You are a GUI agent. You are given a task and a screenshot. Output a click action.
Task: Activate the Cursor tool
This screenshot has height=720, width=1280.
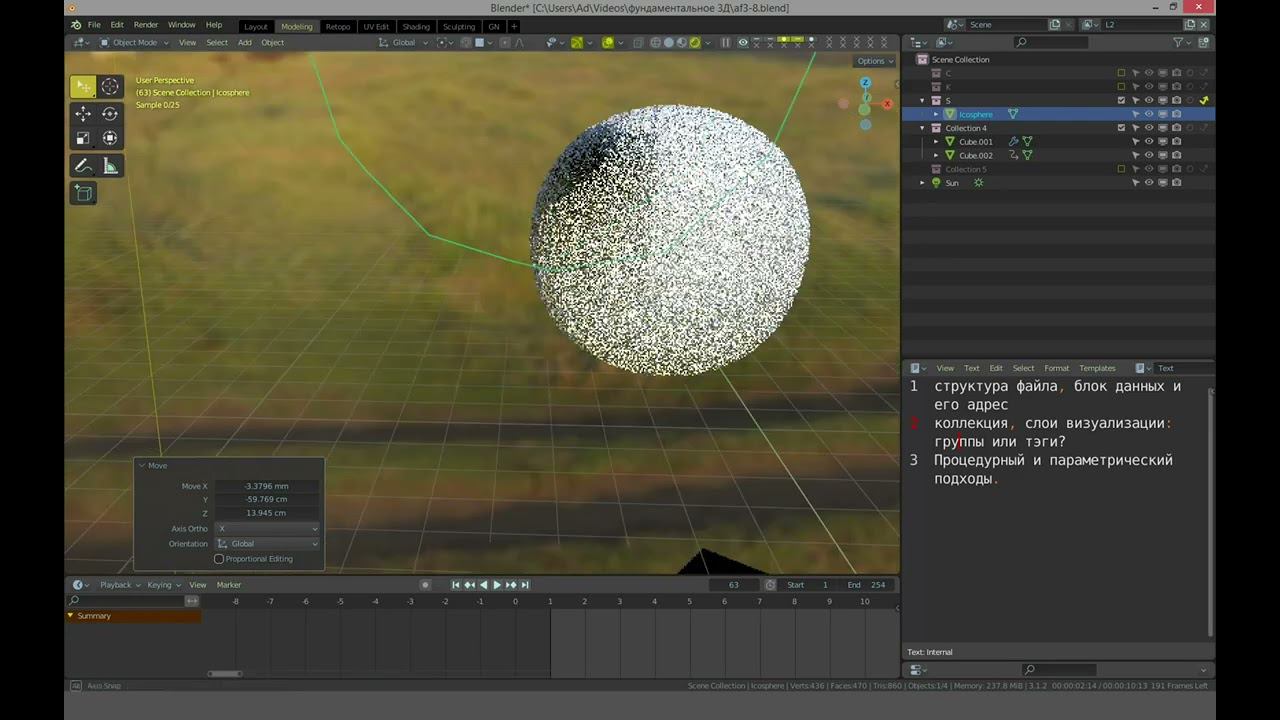[x=110, y=86]
